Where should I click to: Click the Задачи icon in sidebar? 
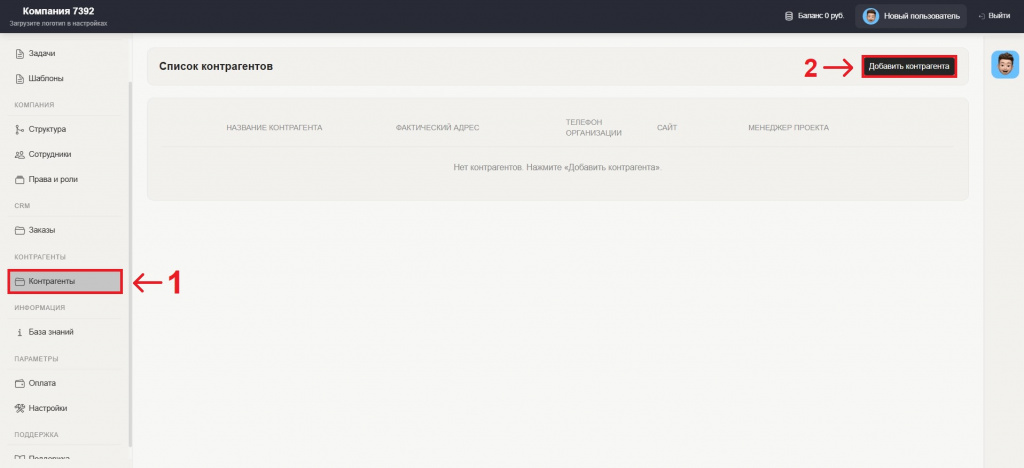[x=20, y=53]
